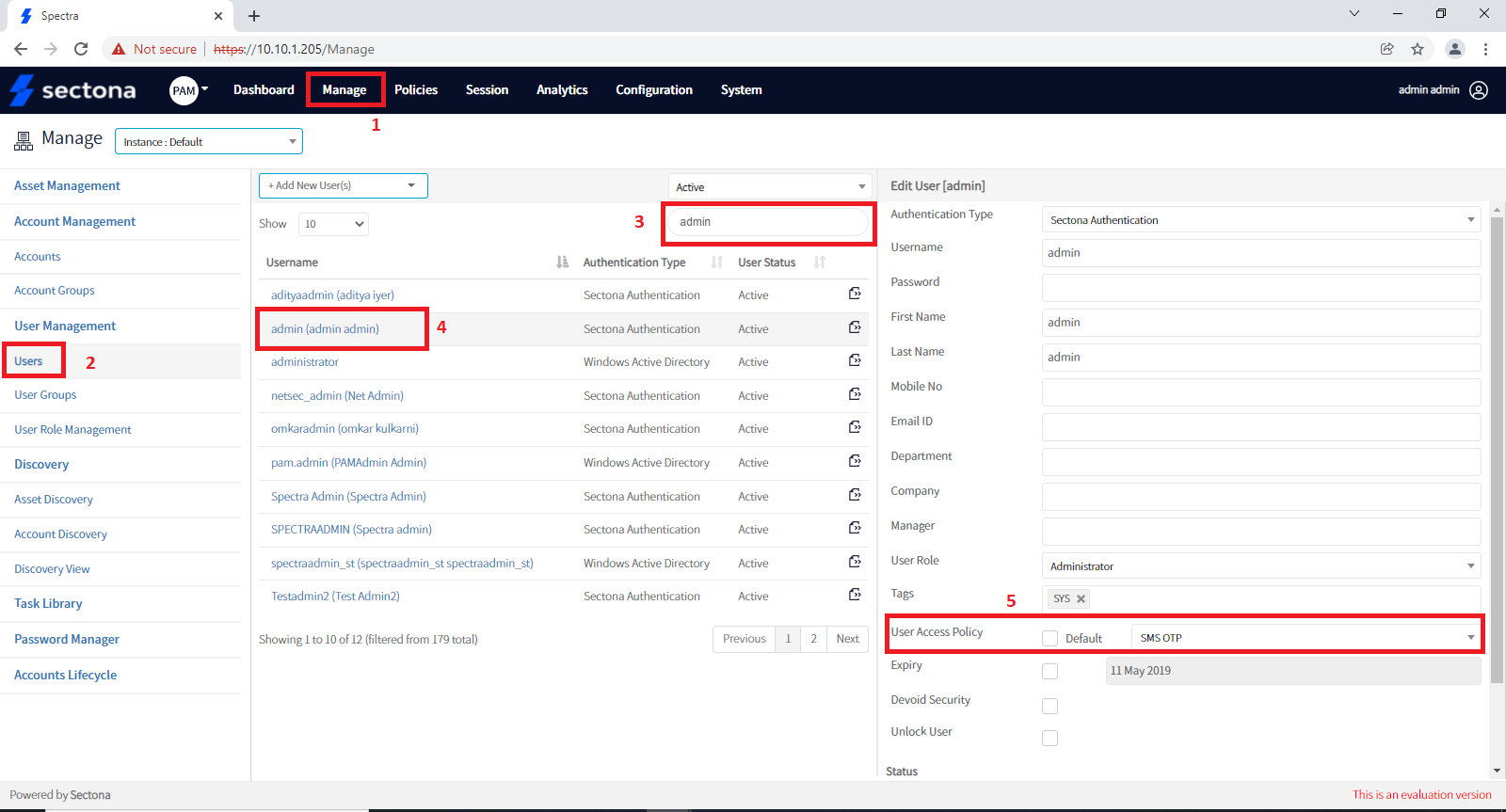The width and height of the screenshot is (1506, 812).
Task: Bookmark this page with the star icon
Action: 1418,49
